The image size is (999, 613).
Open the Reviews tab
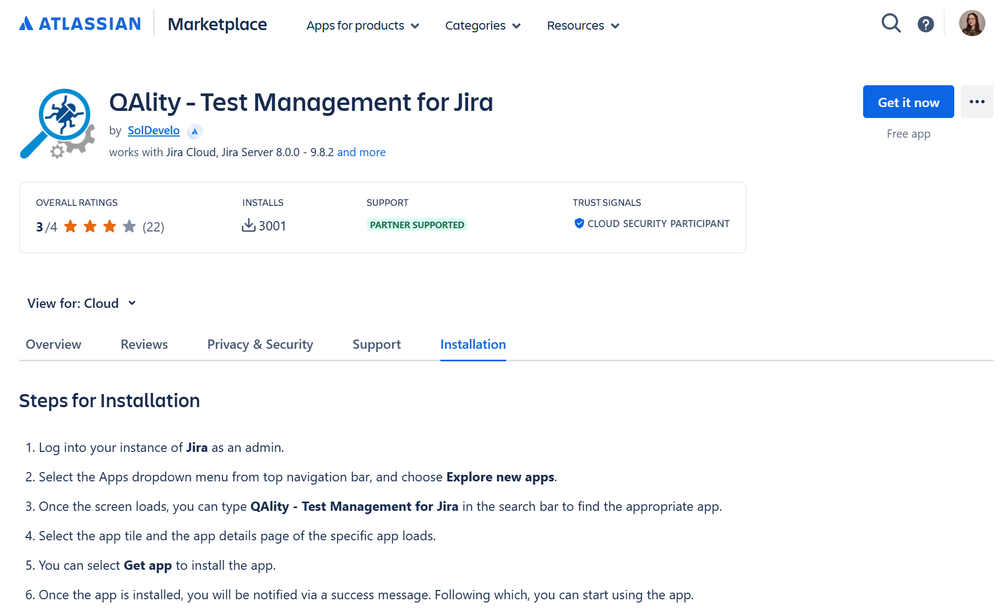[143, 344]
